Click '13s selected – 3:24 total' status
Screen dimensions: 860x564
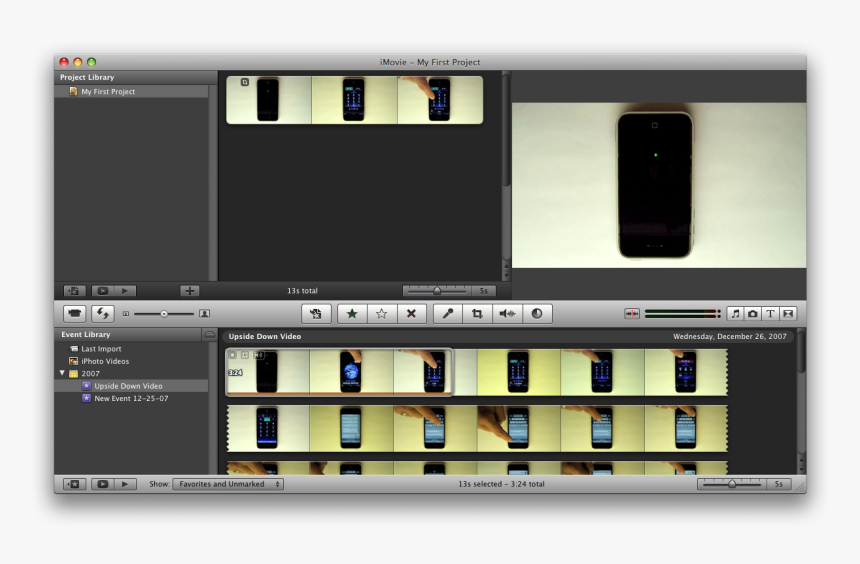point(501,484)
